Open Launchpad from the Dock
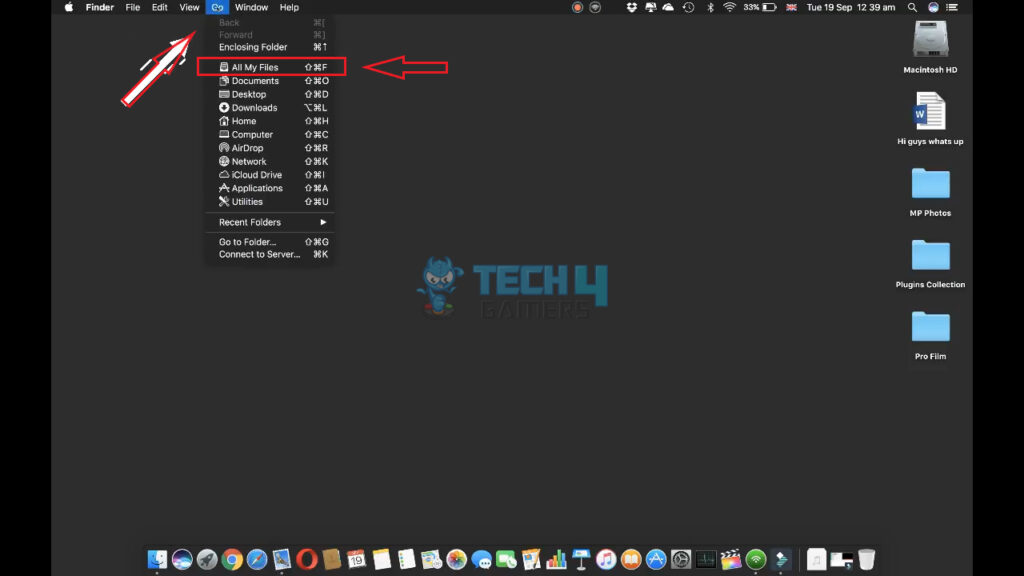This screenshot has height=576, width=1024. pos(206,560)
